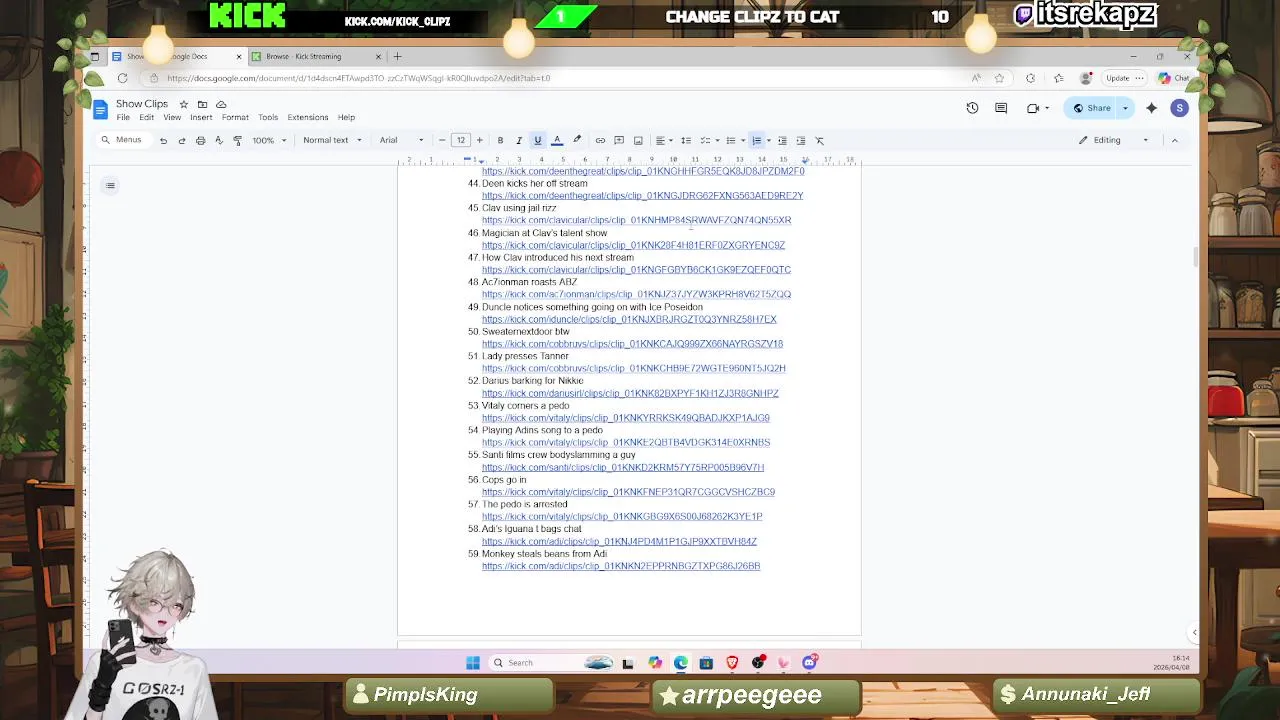This screenshot has width=1280, height=720.
Task: Undo the last edit
Action: click(163, 140)
